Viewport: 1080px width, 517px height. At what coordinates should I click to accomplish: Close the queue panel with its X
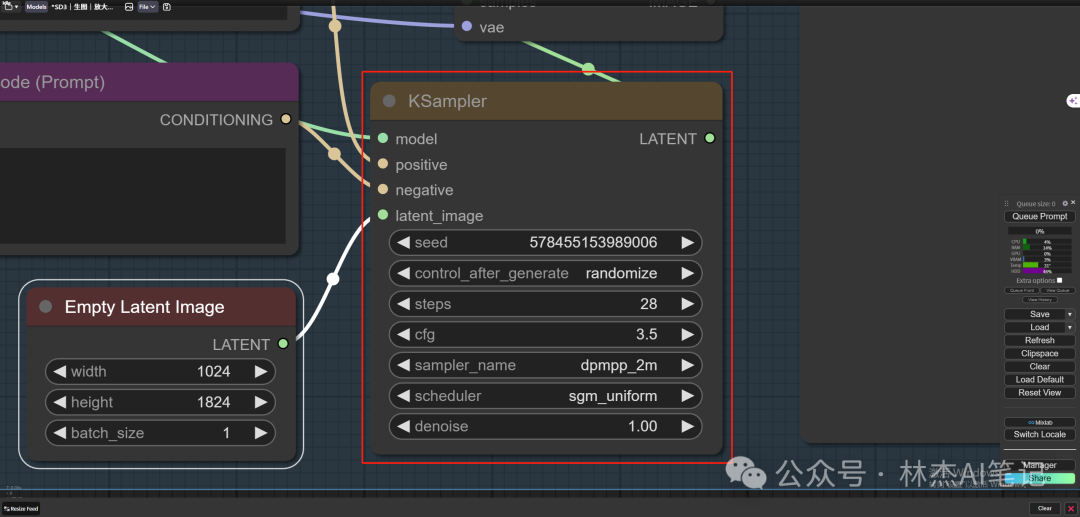(1073, 202)
